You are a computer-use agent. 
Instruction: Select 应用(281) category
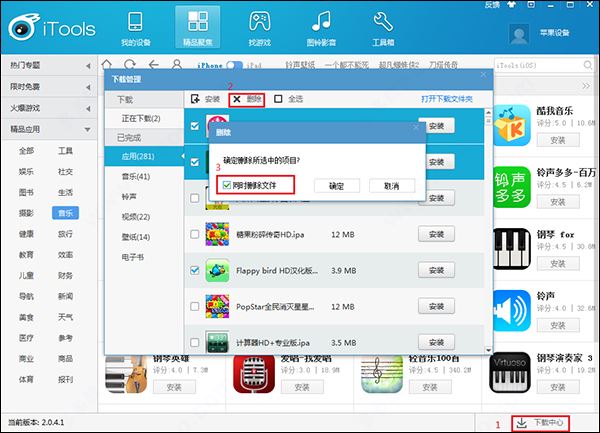coord(144,156)
